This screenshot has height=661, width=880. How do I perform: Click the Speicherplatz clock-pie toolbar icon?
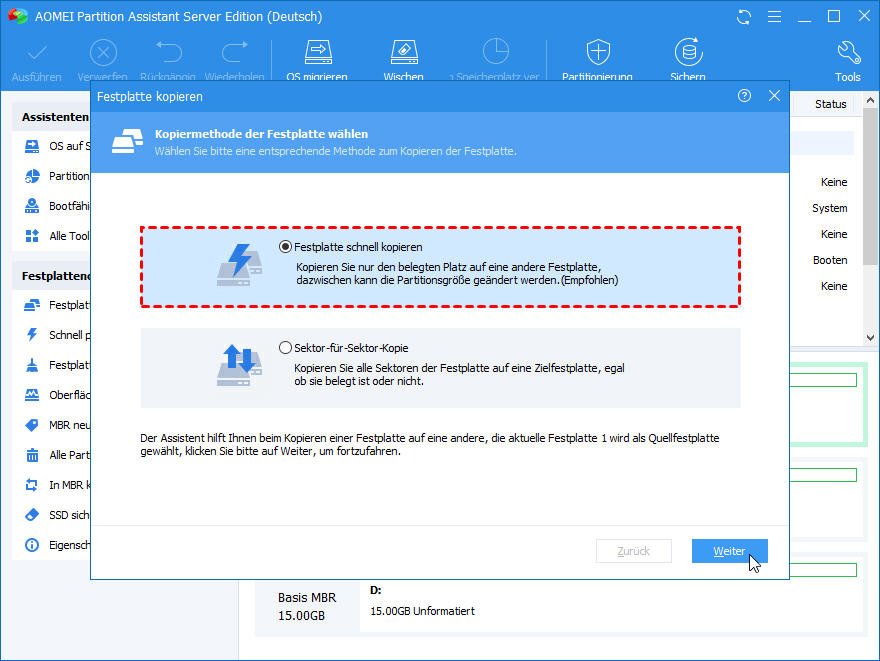click(x=496, y=52)
